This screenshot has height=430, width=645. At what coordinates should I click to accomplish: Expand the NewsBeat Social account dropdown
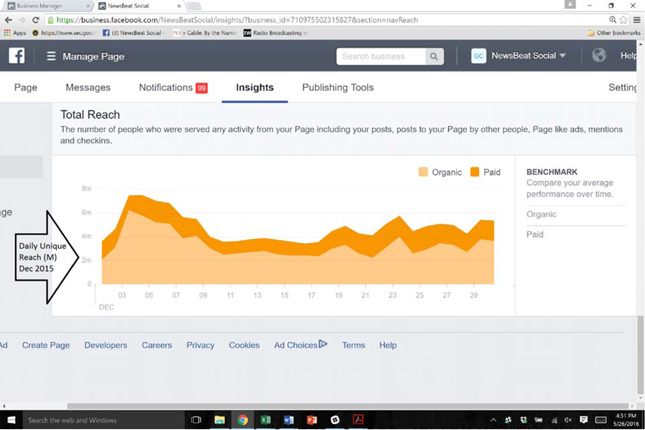coord(563,56)
